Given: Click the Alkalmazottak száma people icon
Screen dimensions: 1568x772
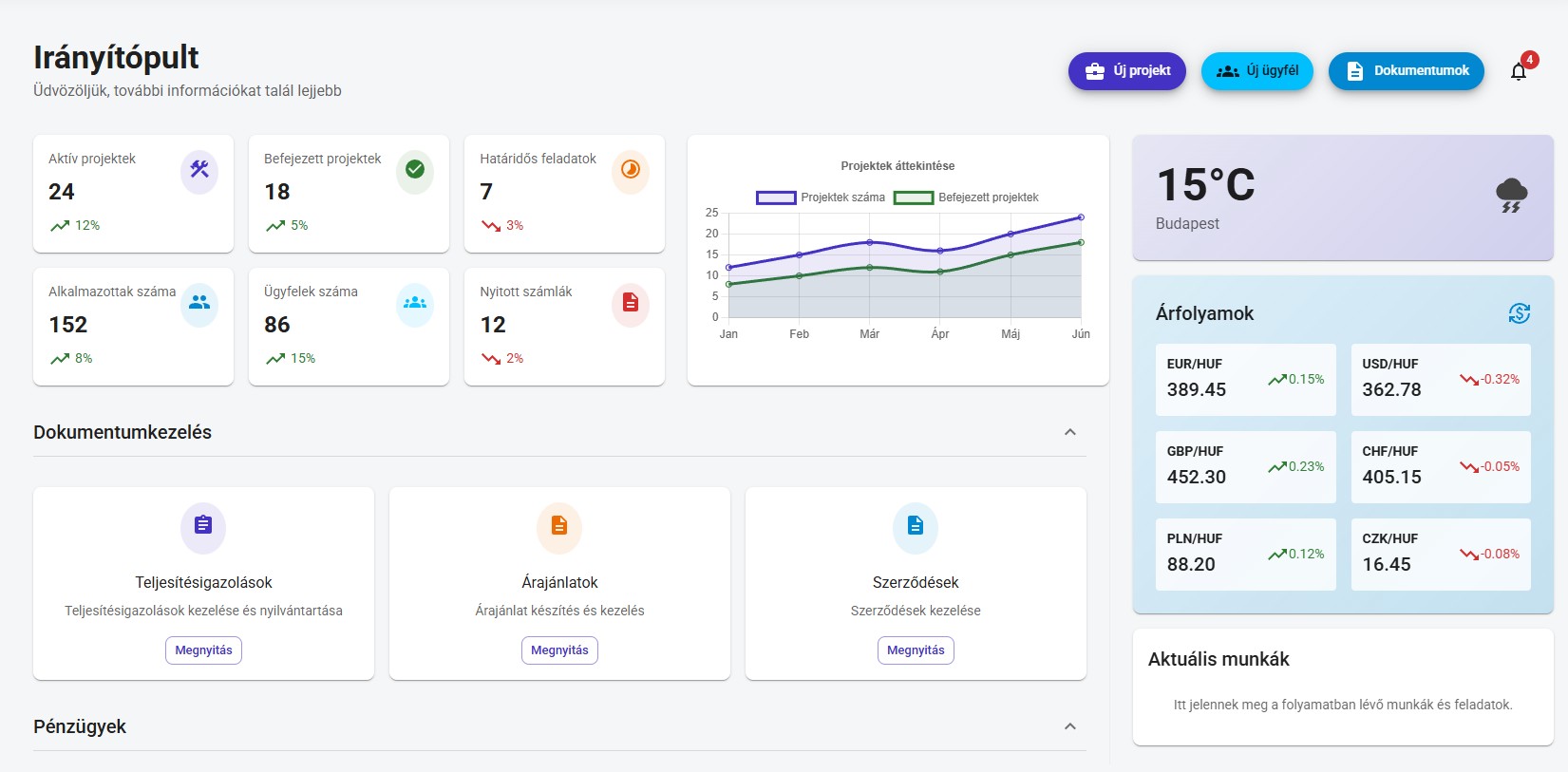Looking at the screenshot, I should [x=199, y=303].
